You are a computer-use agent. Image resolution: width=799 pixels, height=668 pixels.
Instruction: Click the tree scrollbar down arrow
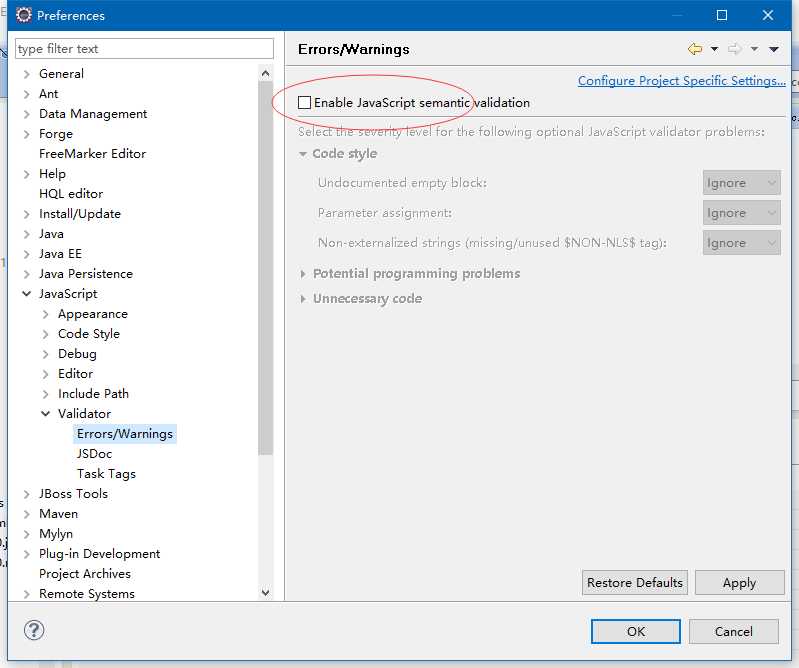pyautogui.click(x=265, y=592)
